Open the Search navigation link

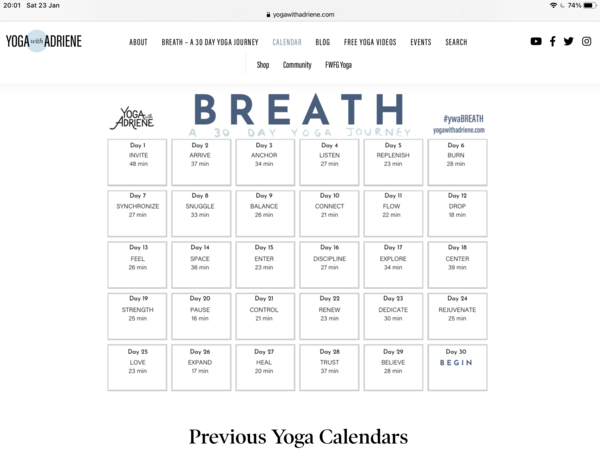456,42
